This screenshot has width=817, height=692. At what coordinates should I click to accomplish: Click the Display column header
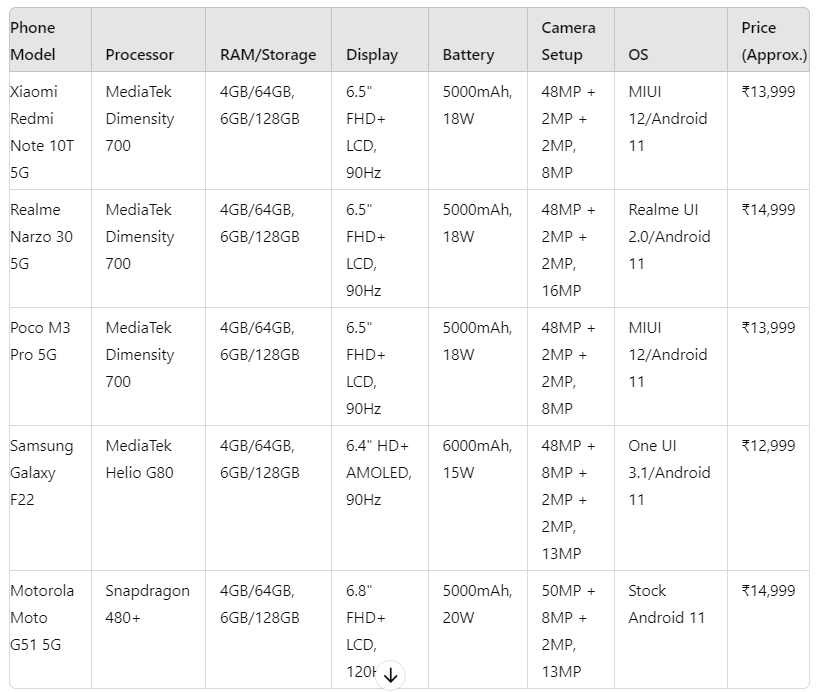(x=380, y=40)
